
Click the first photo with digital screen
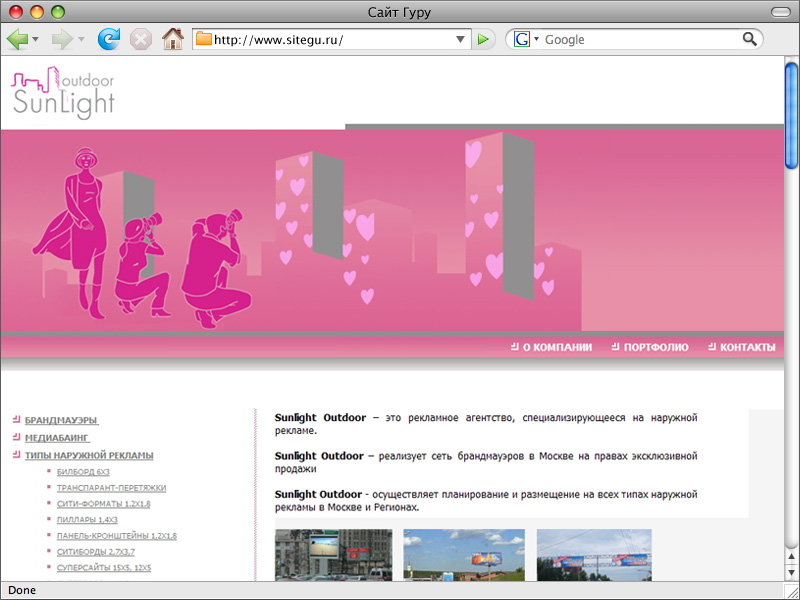pyautogui.click(x=334, y=555)
